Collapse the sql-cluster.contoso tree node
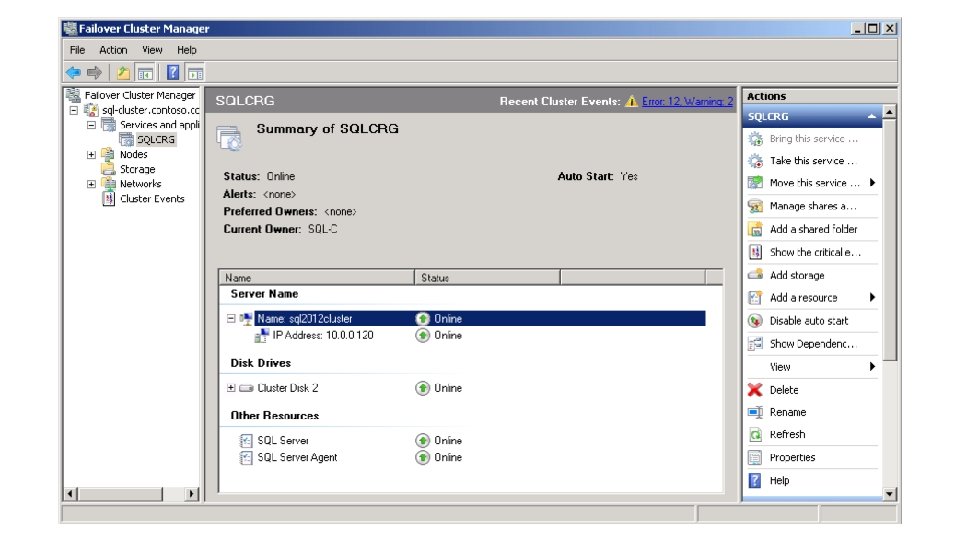960x540 pixels. click(74, 110)
